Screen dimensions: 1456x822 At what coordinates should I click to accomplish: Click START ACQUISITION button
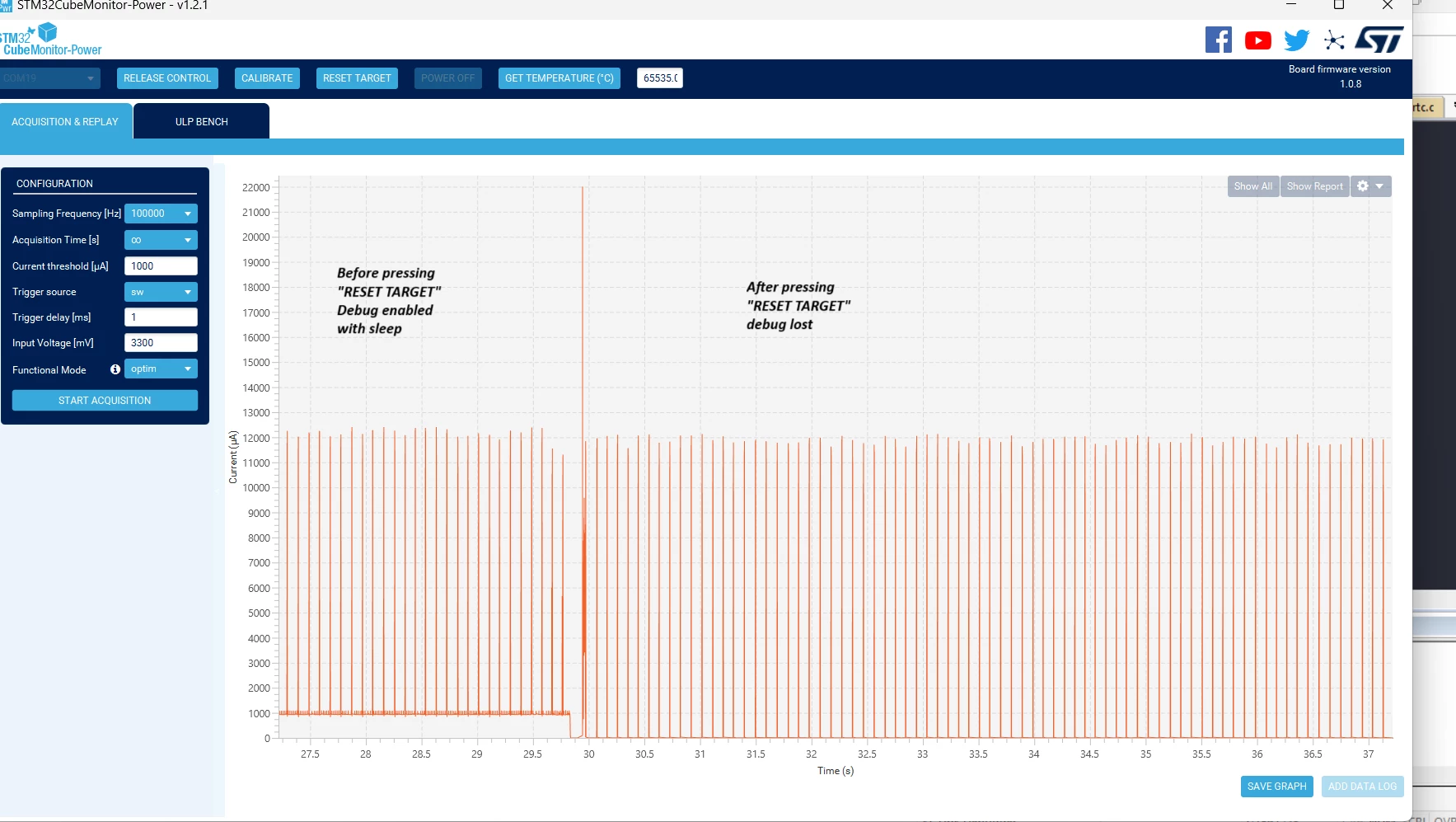[105, 401]
